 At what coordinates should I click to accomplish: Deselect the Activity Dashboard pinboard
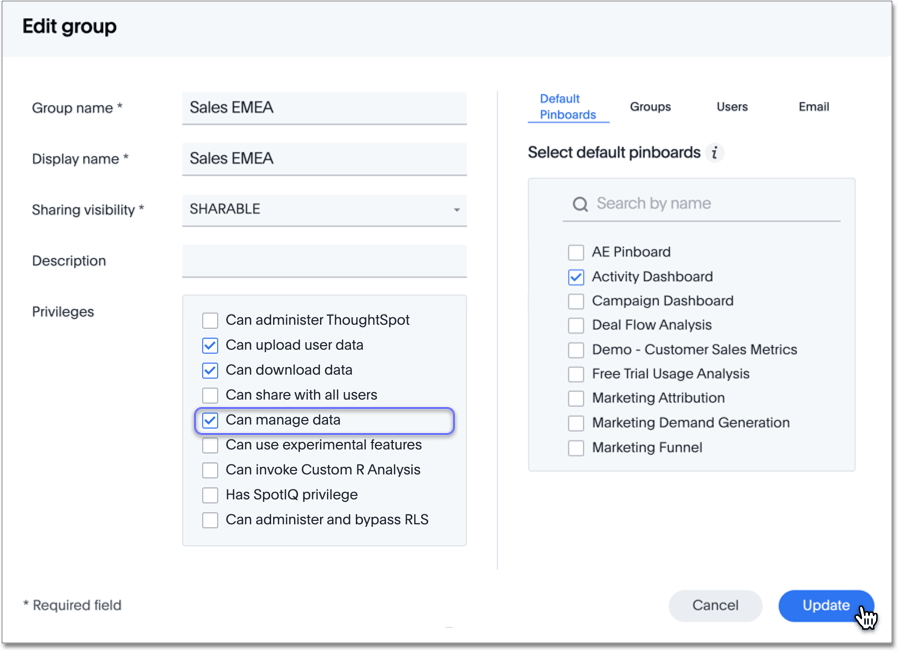pos(576,277)
